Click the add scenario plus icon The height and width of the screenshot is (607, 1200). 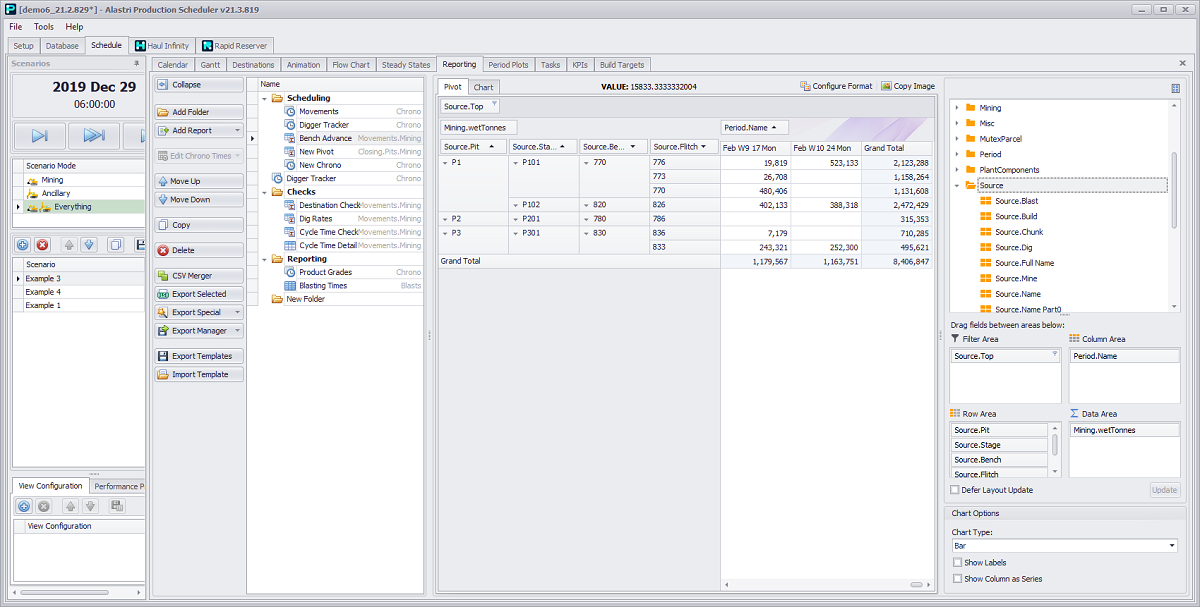point(23,244)
